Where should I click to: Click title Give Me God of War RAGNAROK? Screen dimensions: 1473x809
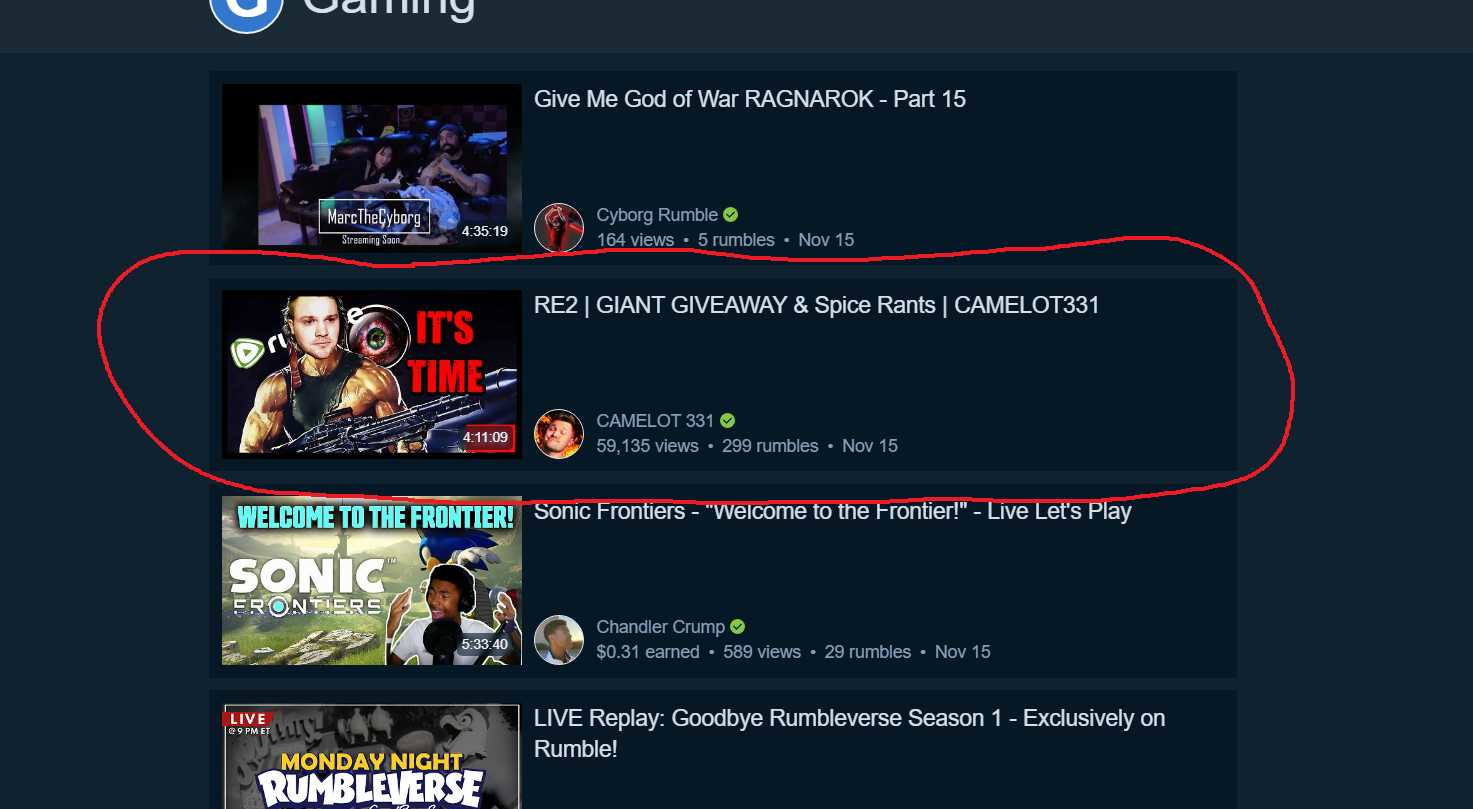pyautogui.click(x=750, y=99)
